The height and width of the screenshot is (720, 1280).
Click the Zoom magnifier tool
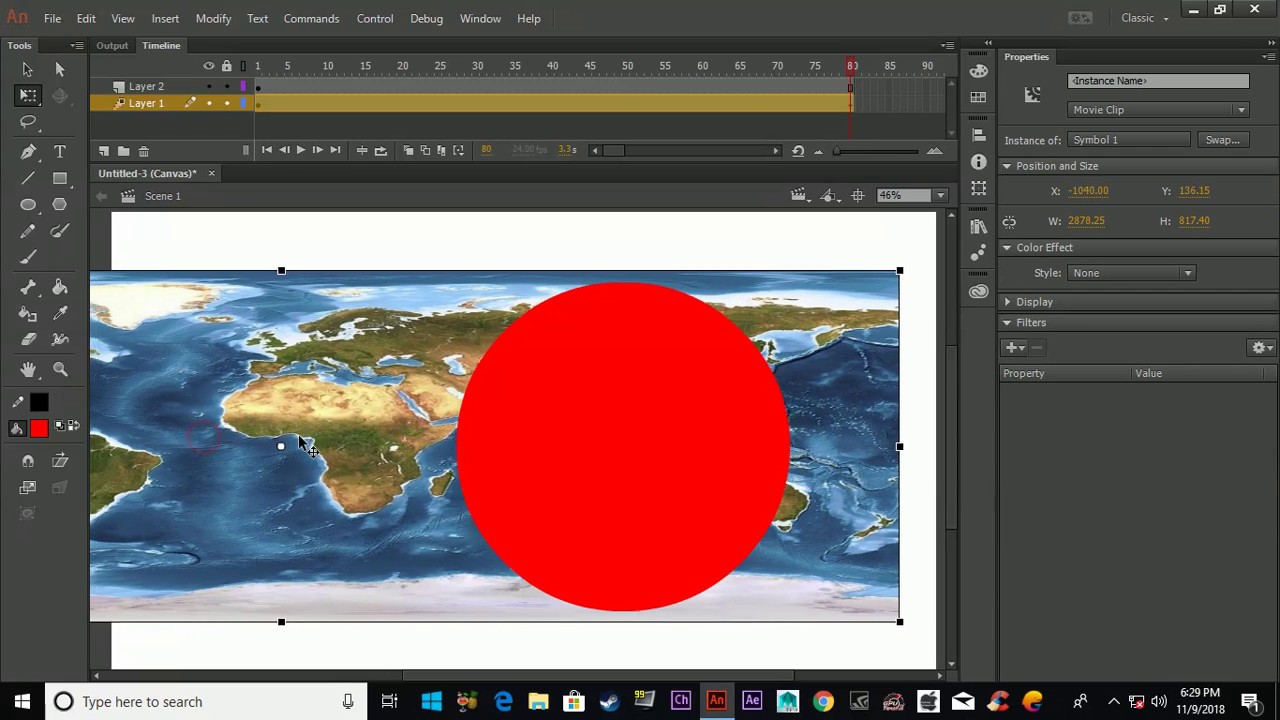pos(60,370)
